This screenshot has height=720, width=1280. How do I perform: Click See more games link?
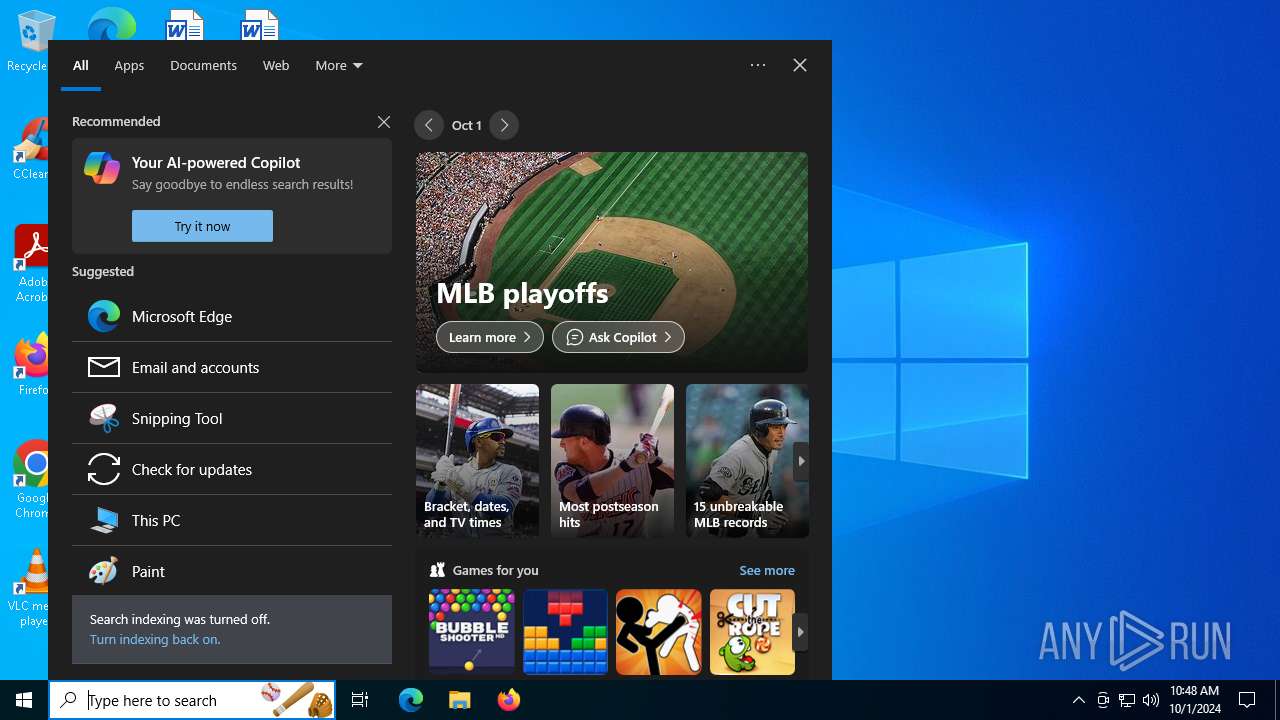coord(767,570)
